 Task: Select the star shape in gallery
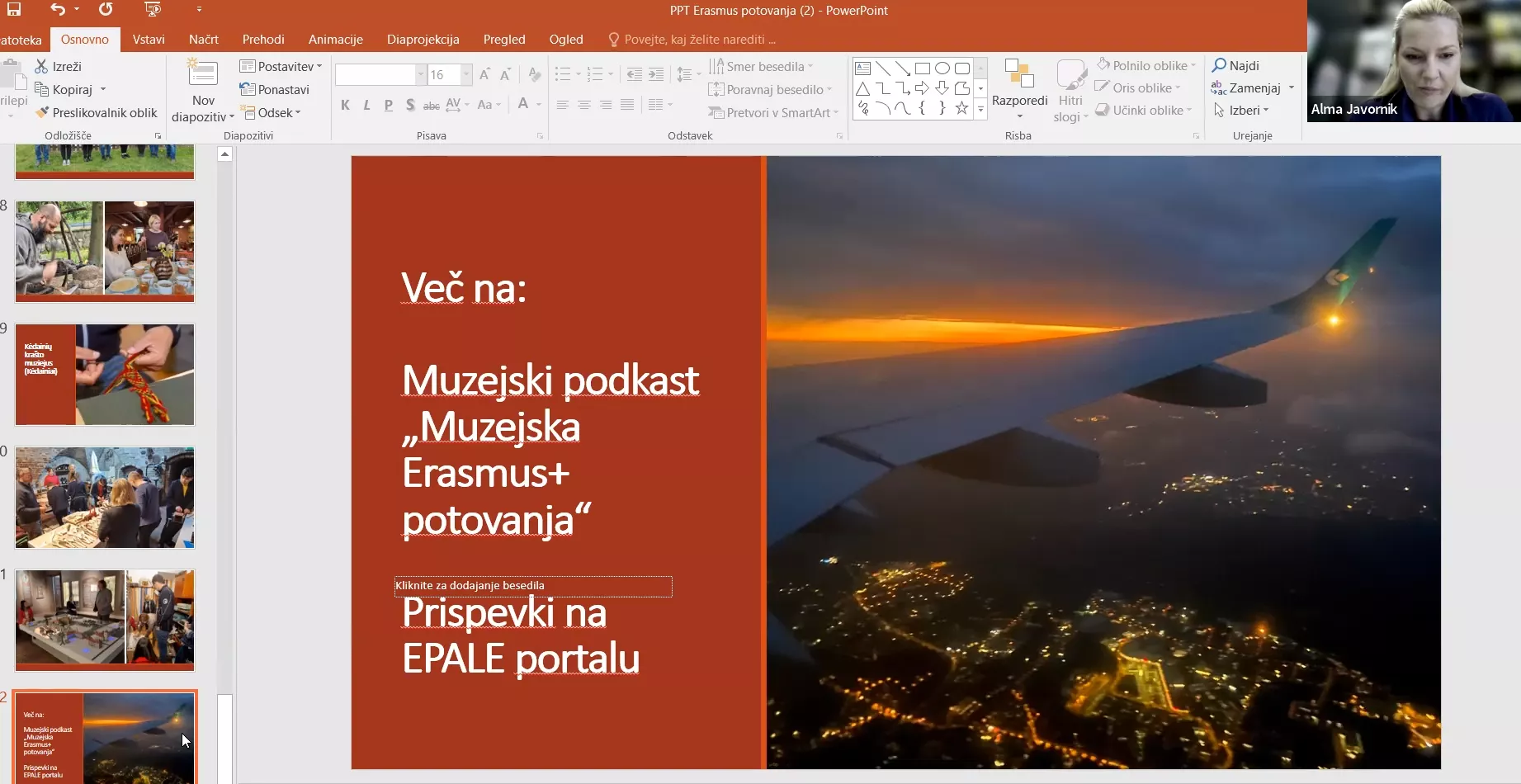[x=961, y=108]
